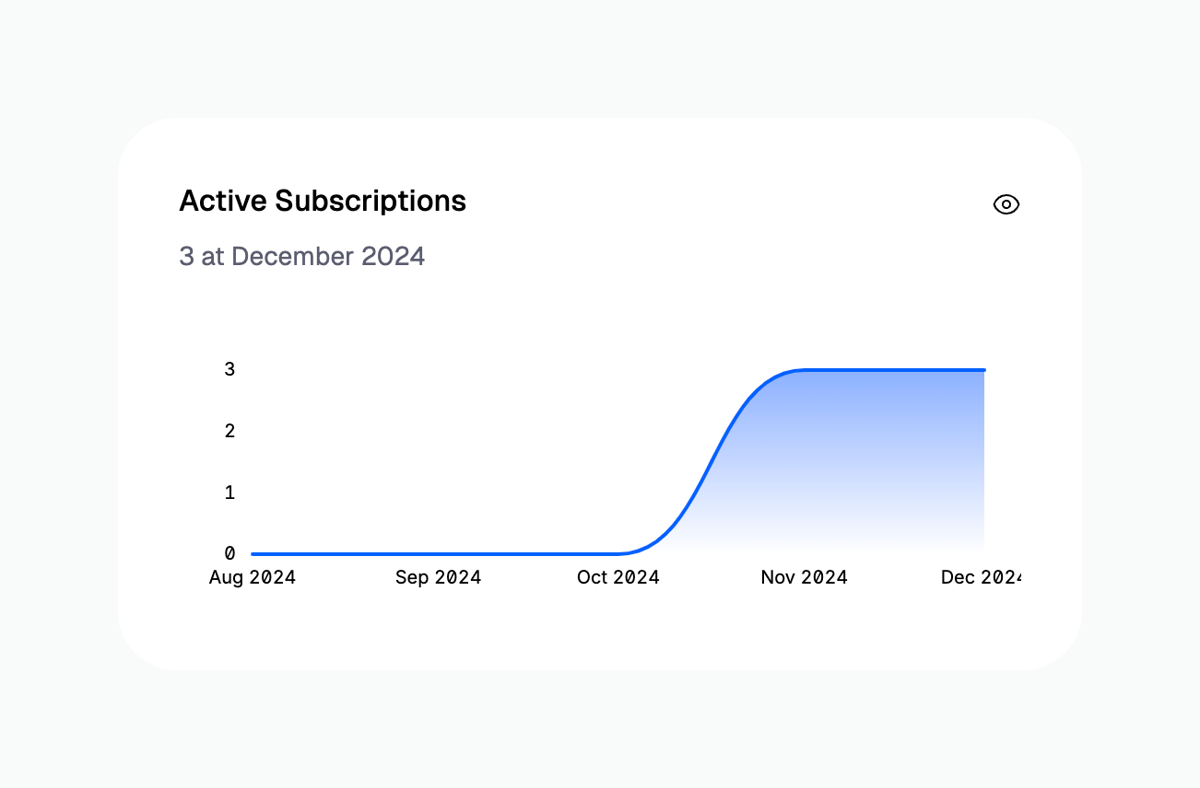Click the y-axis value 1
Screen dimensions: 1200x788
pyautogui.click(x=229, y=492)
